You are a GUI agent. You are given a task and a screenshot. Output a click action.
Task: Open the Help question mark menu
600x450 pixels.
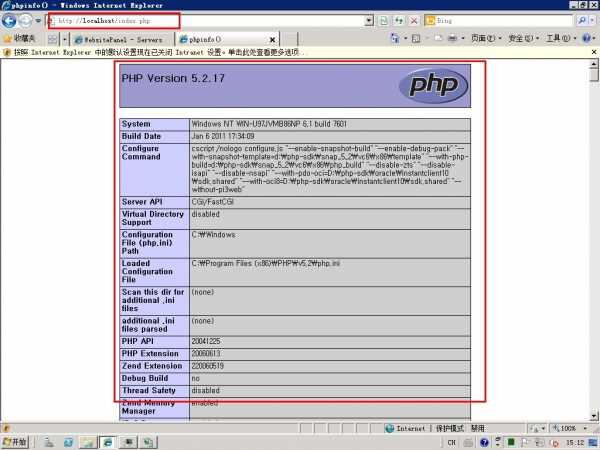(x=588, y=38)
